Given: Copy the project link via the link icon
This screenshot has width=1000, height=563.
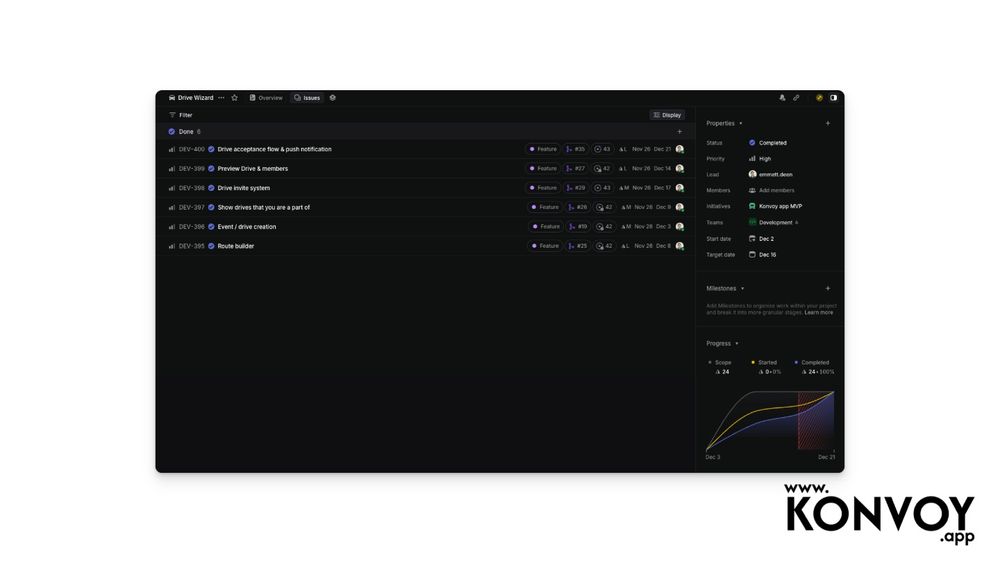Looking at the screenshot, I should pos(796,98).
